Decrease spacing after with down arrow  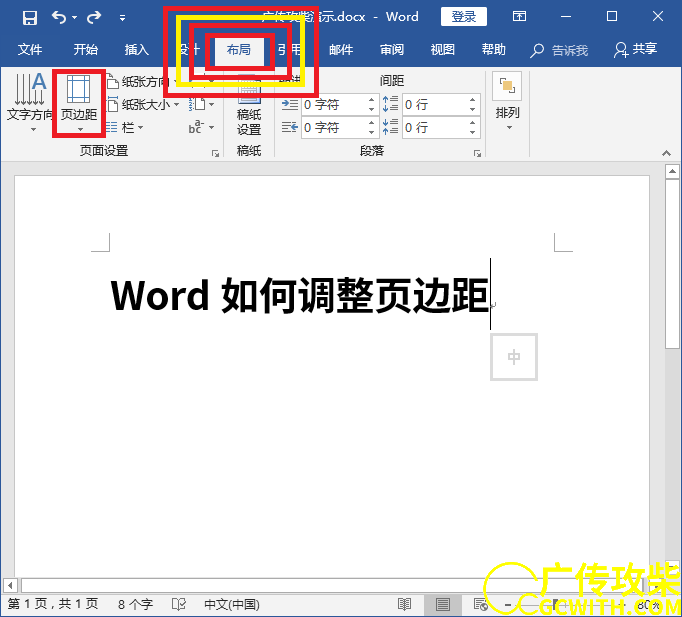[473, 132]
